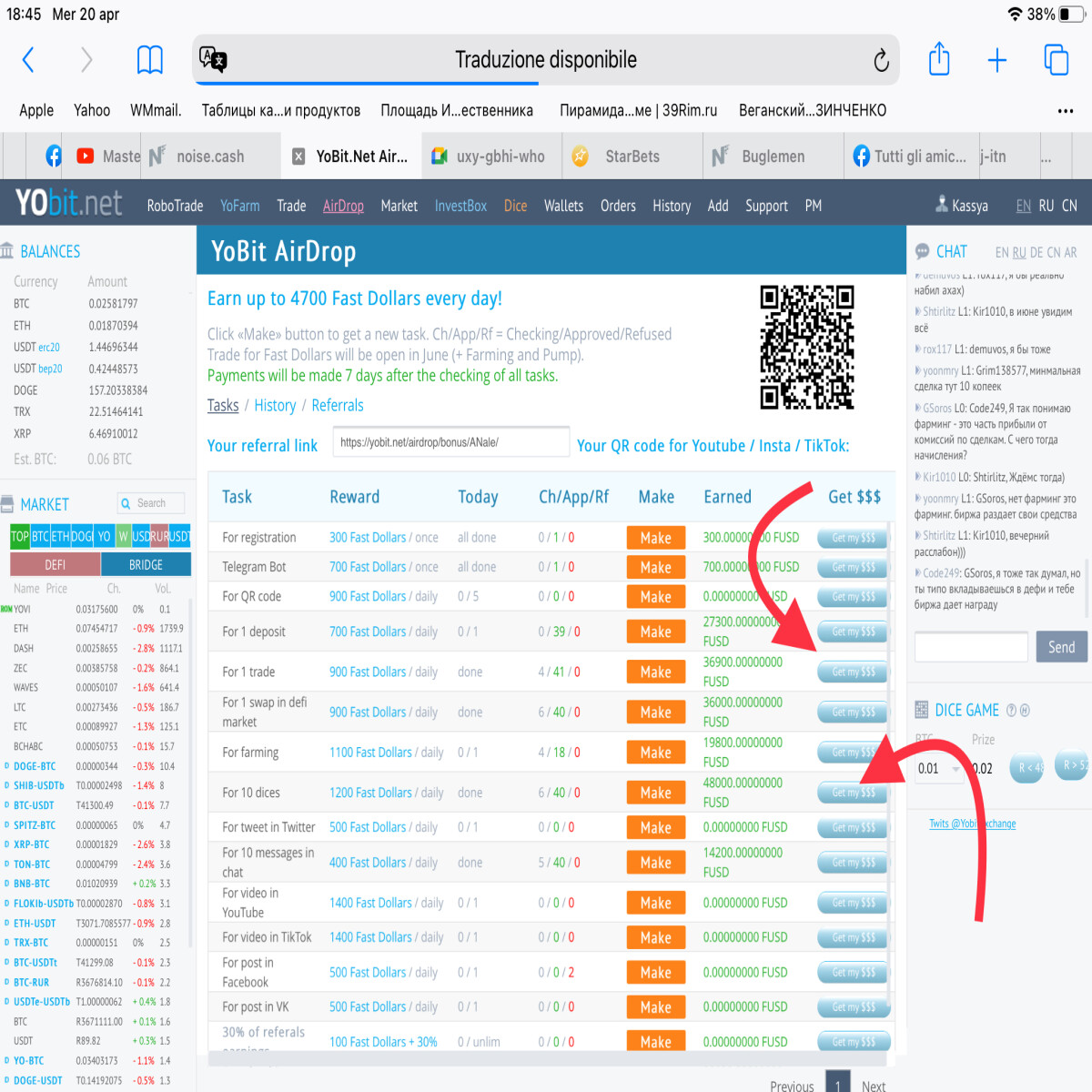Open Yahoo favorite bookmark
This screenshot has width=1092, height=1092.
tap(92, 111)
